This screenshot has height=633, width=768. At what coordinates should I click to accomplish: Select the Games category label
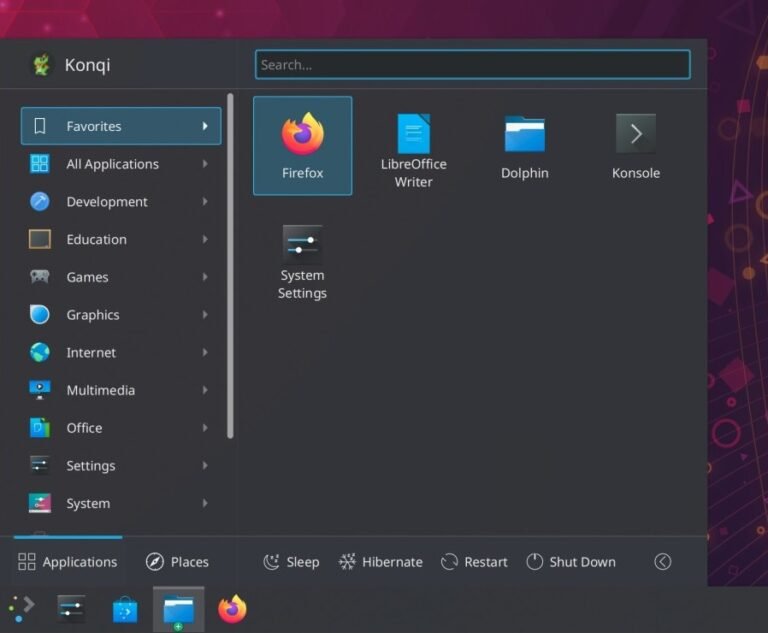(x=87, y=277)
